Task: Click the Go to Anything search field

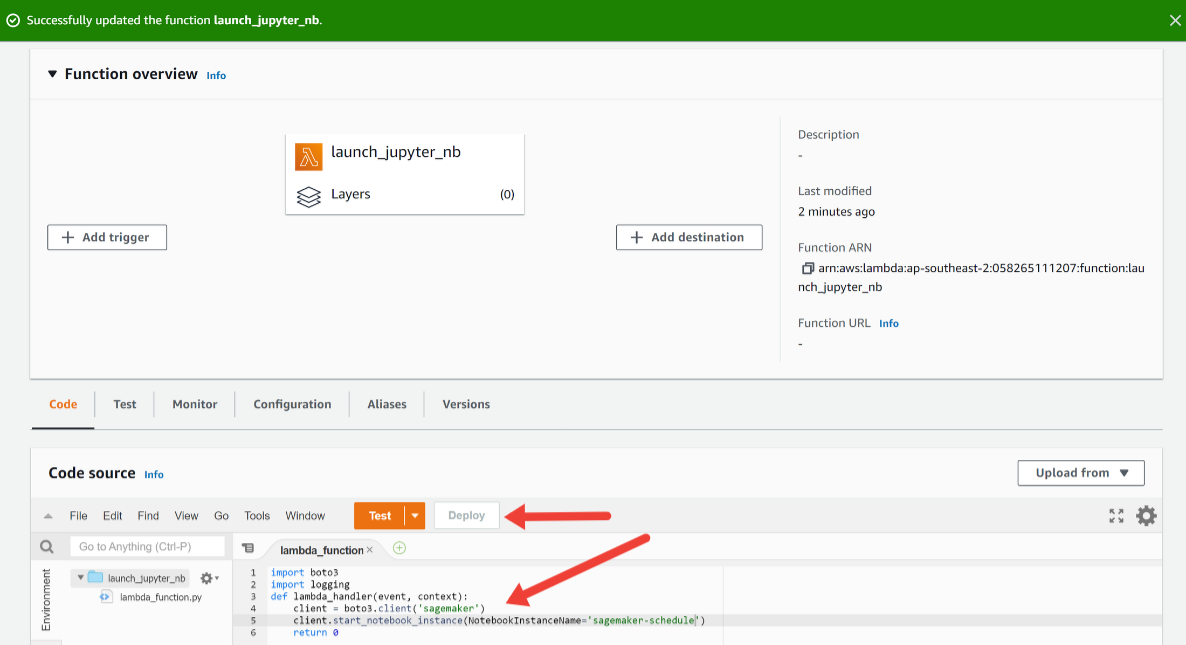Action: [147, 547]
